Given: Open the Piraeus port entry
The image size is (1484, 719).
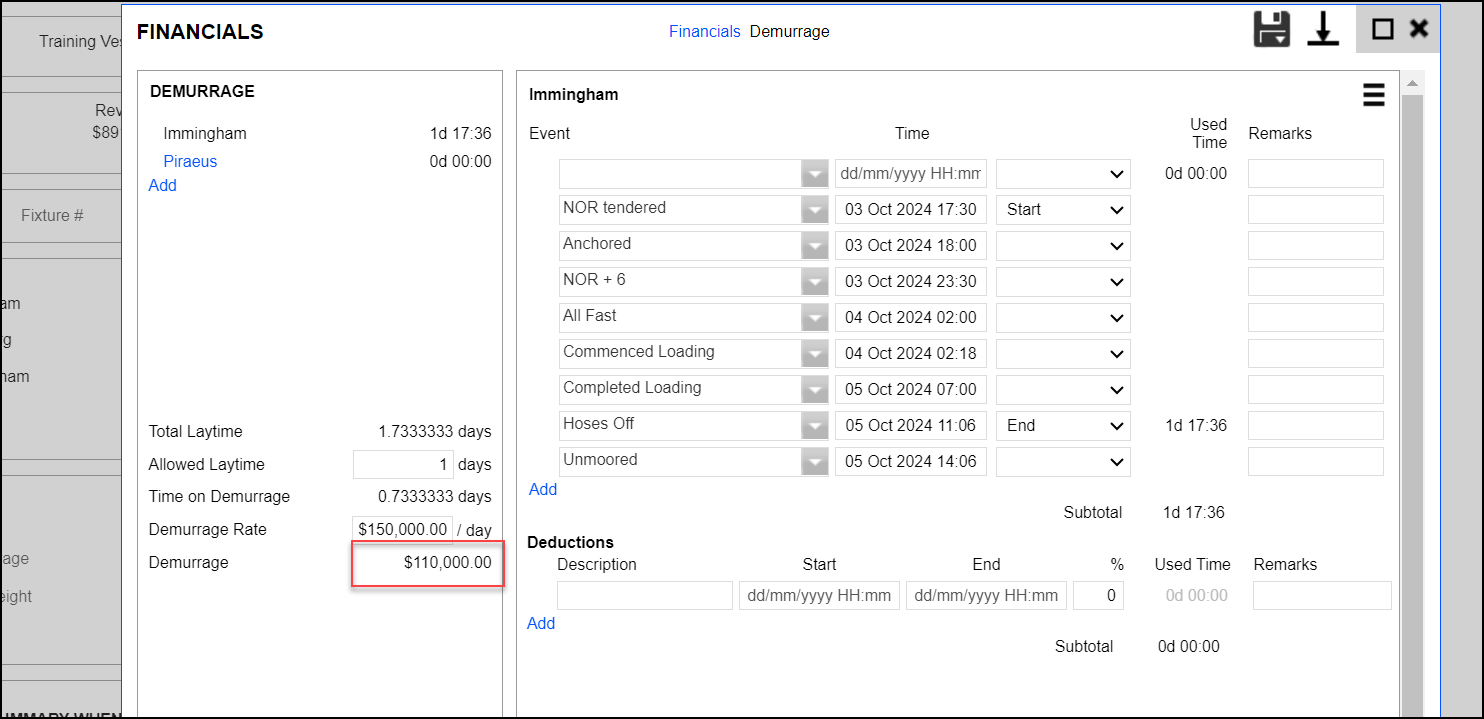Looking at the screenshot, I should pos(190,162).
